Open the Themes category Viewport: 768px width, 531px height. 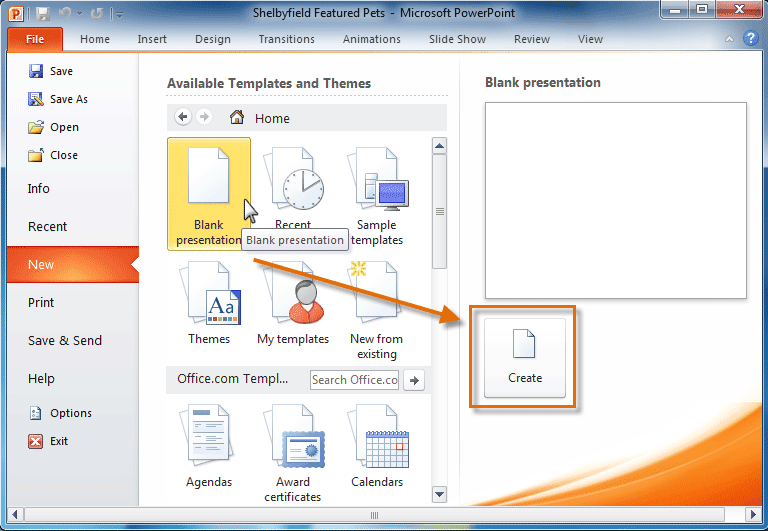(209, 303)
